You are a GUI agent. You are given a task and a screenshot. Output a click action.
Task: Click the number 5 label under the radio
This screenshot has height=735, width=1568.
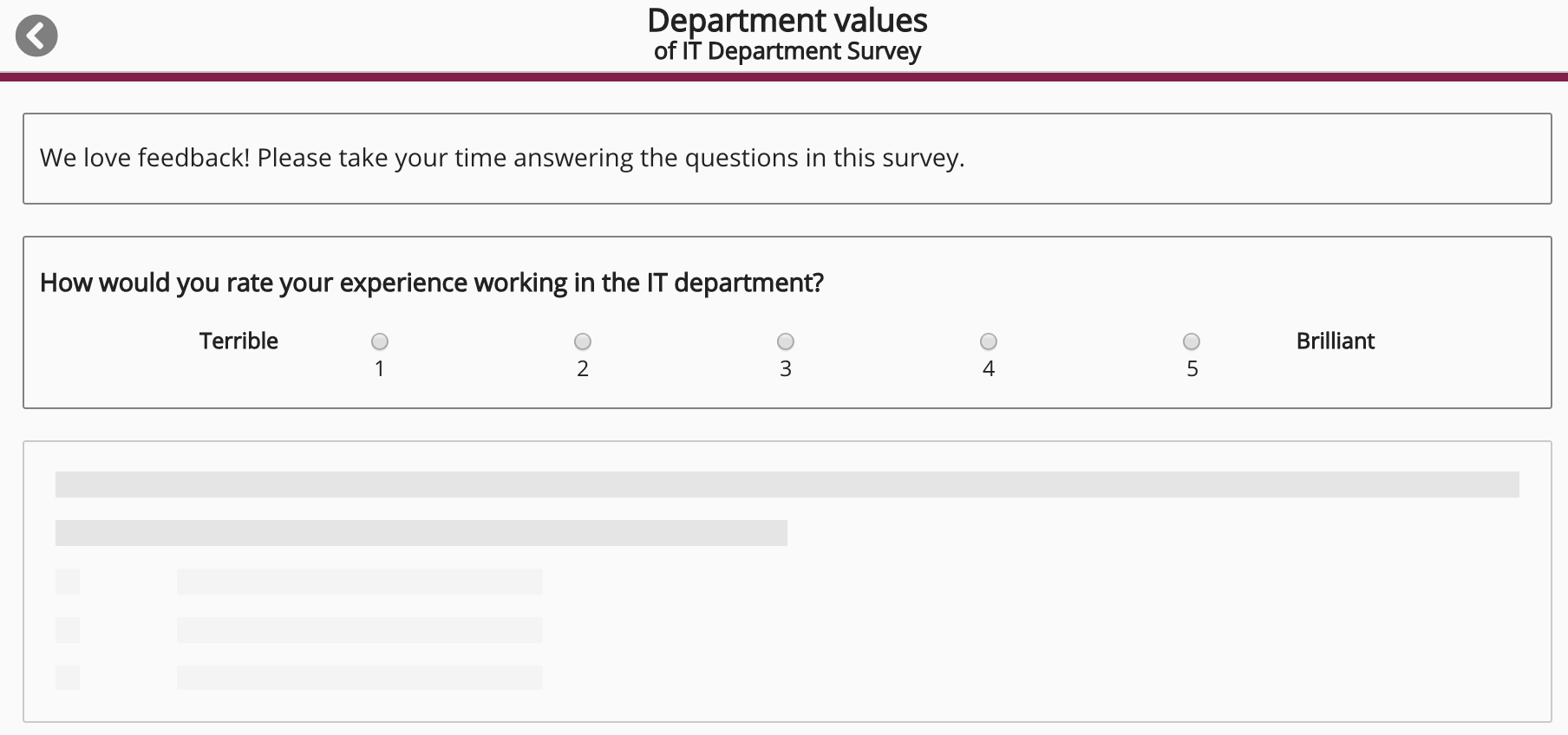(x=1192, y=369)
